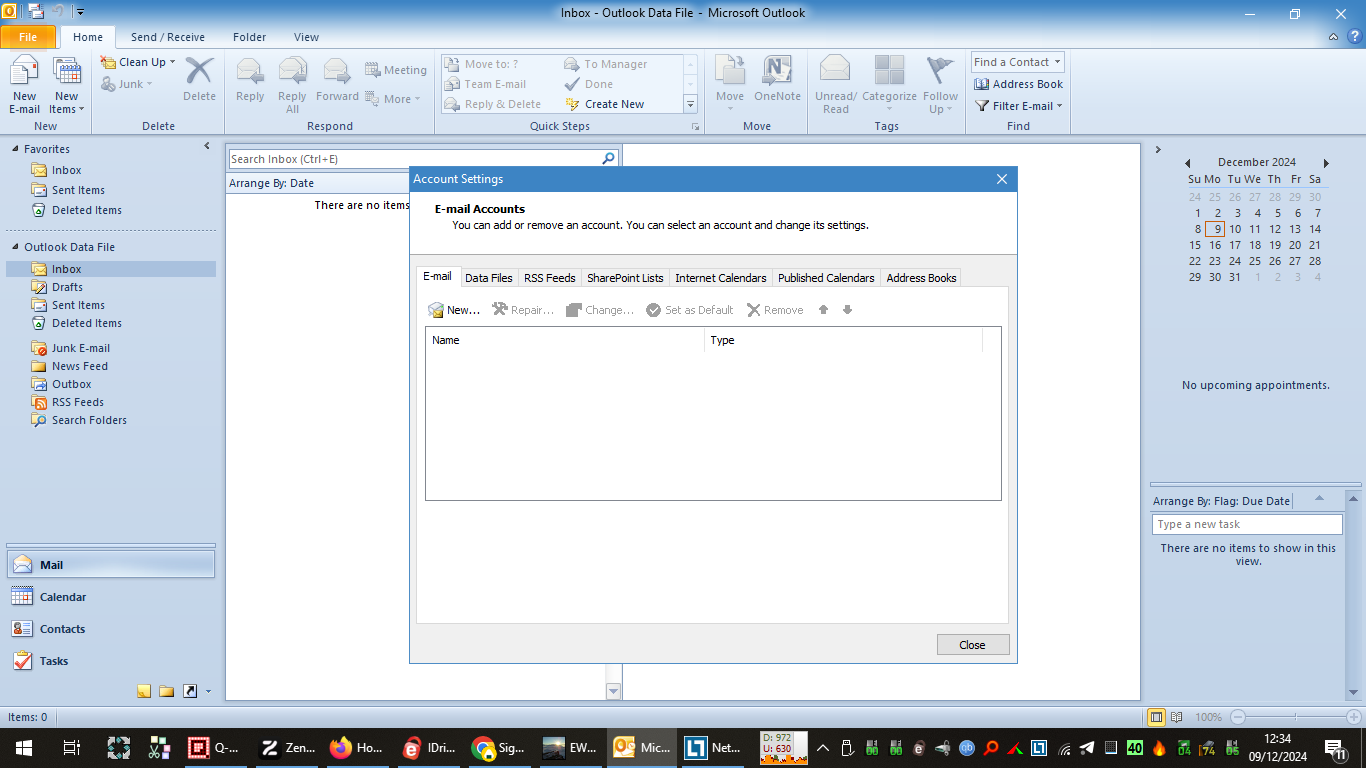Switch to the Internet Calendars tab
The width and height of the screenshot is (1366, 768).
721,278
